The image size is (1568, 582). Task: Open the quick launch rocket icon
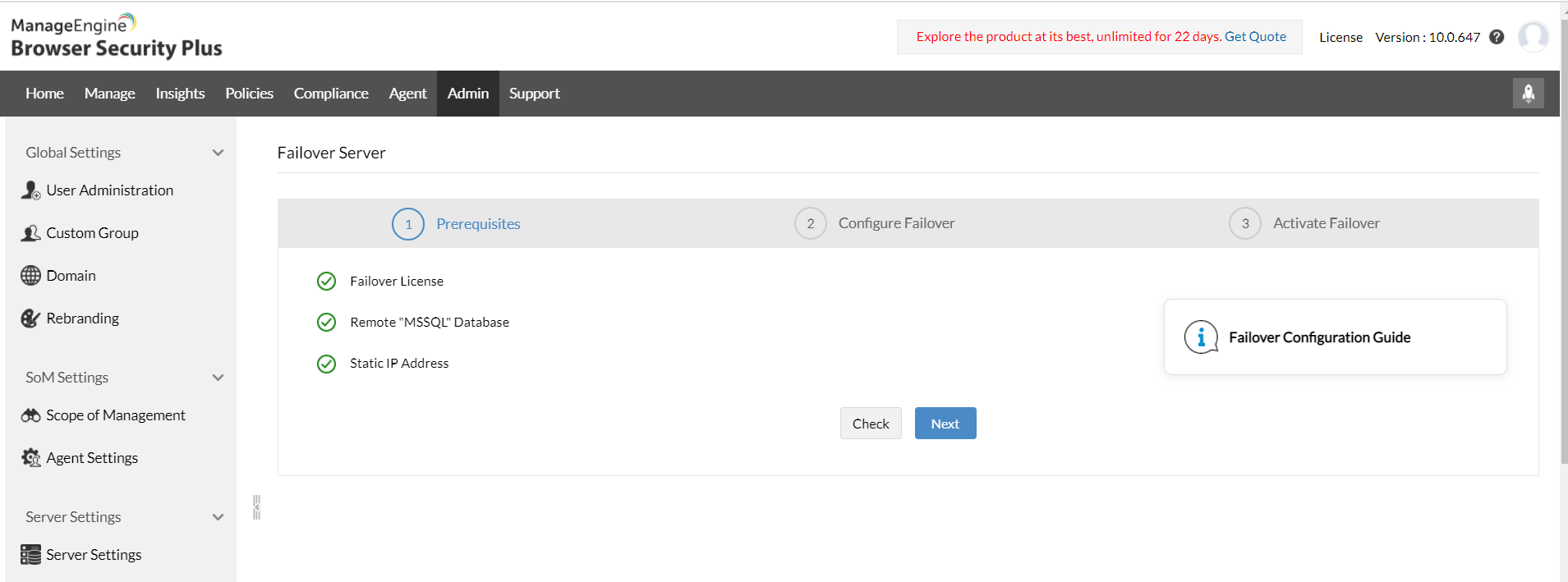point(1529,93)
